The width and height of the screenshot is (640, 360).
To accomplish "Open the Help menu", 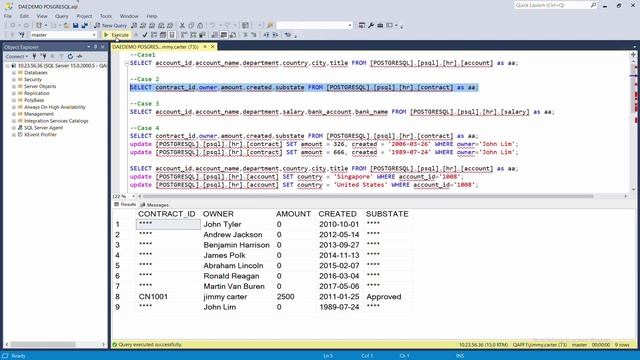I will pos(152,16).
